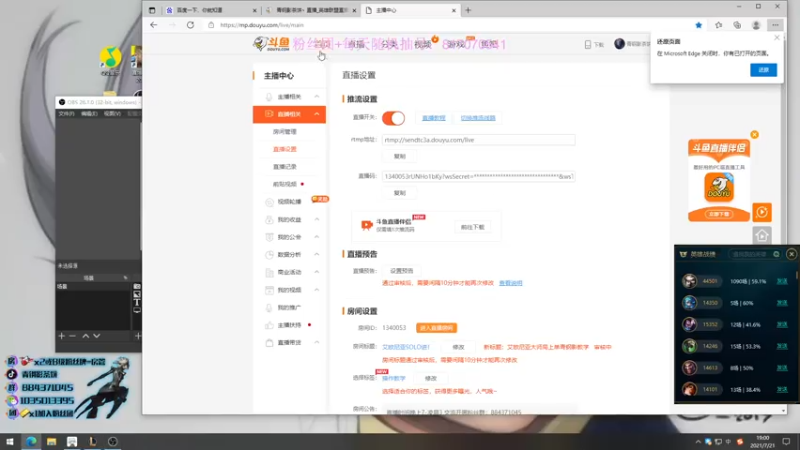Click the blue favorites star icon

[x=698, y=25]
